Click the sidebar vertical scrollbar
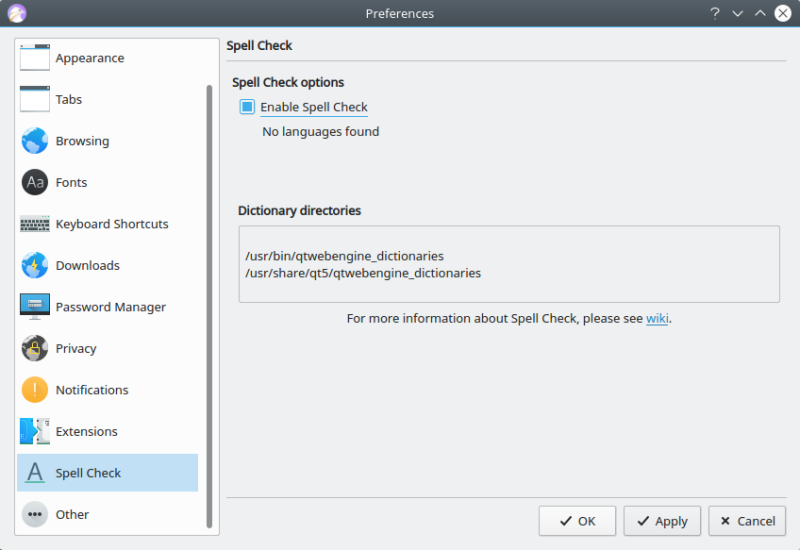This screenshot has width=800, height=550. 209,300
